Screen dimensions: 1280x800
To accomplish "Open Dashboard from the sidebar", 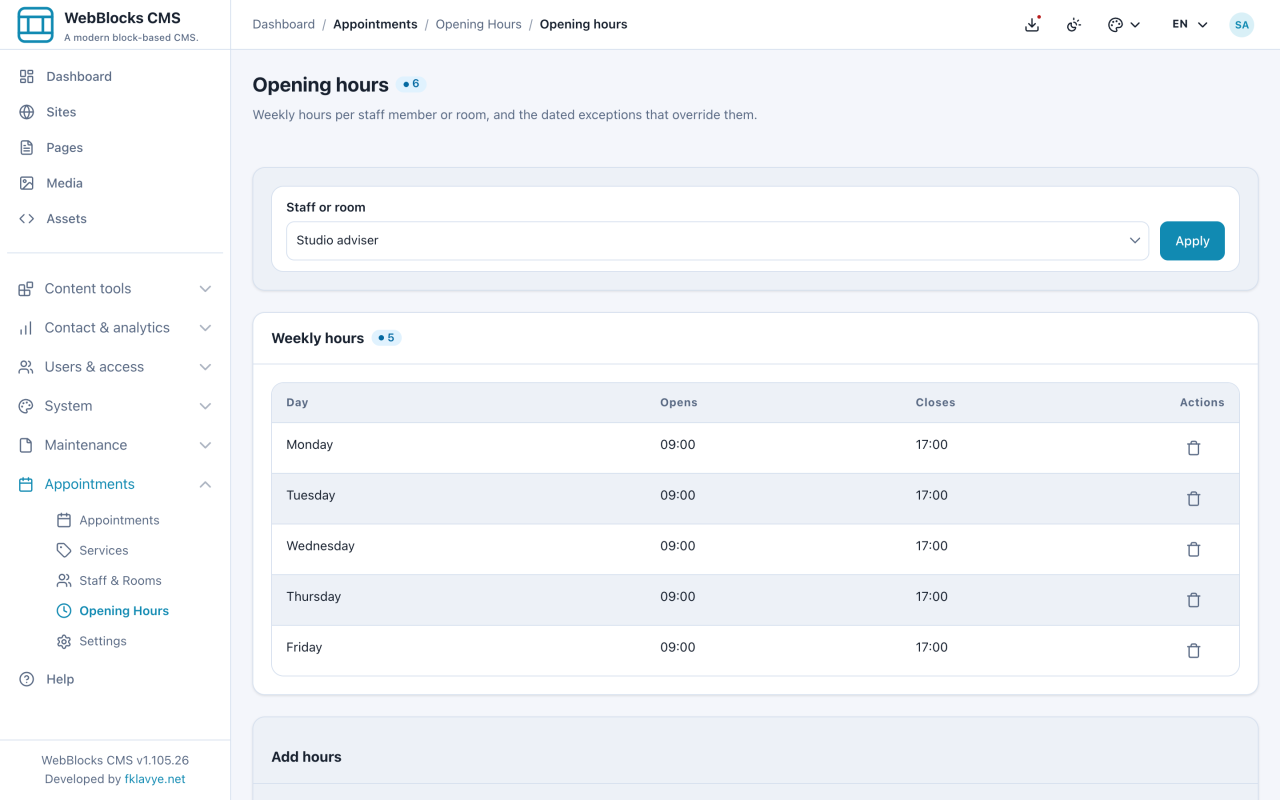I will coord(115,77).
